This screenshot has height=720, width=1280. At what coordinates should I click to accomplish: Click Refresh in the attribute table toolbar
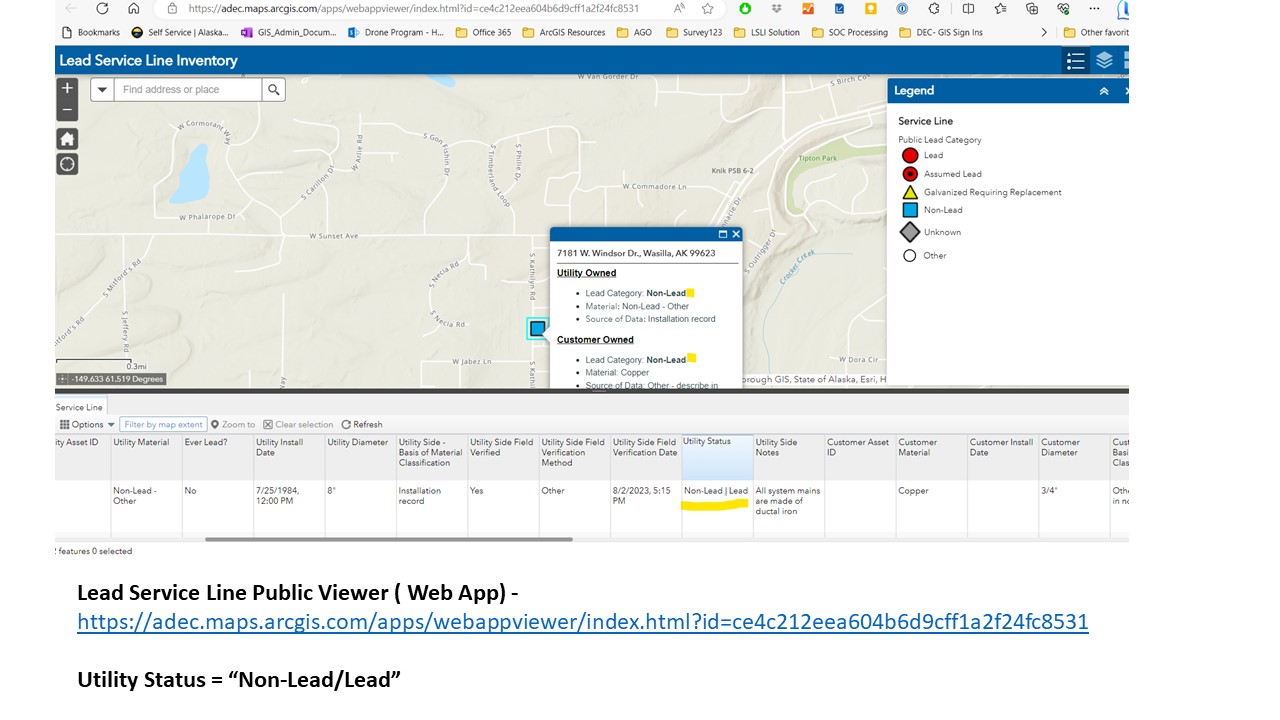(x=361, y=424)
